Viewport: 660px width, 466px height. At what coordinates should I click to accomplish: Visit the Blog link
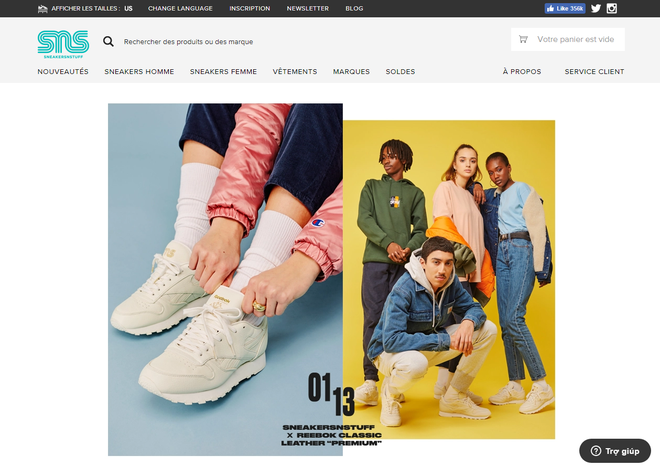354,8
